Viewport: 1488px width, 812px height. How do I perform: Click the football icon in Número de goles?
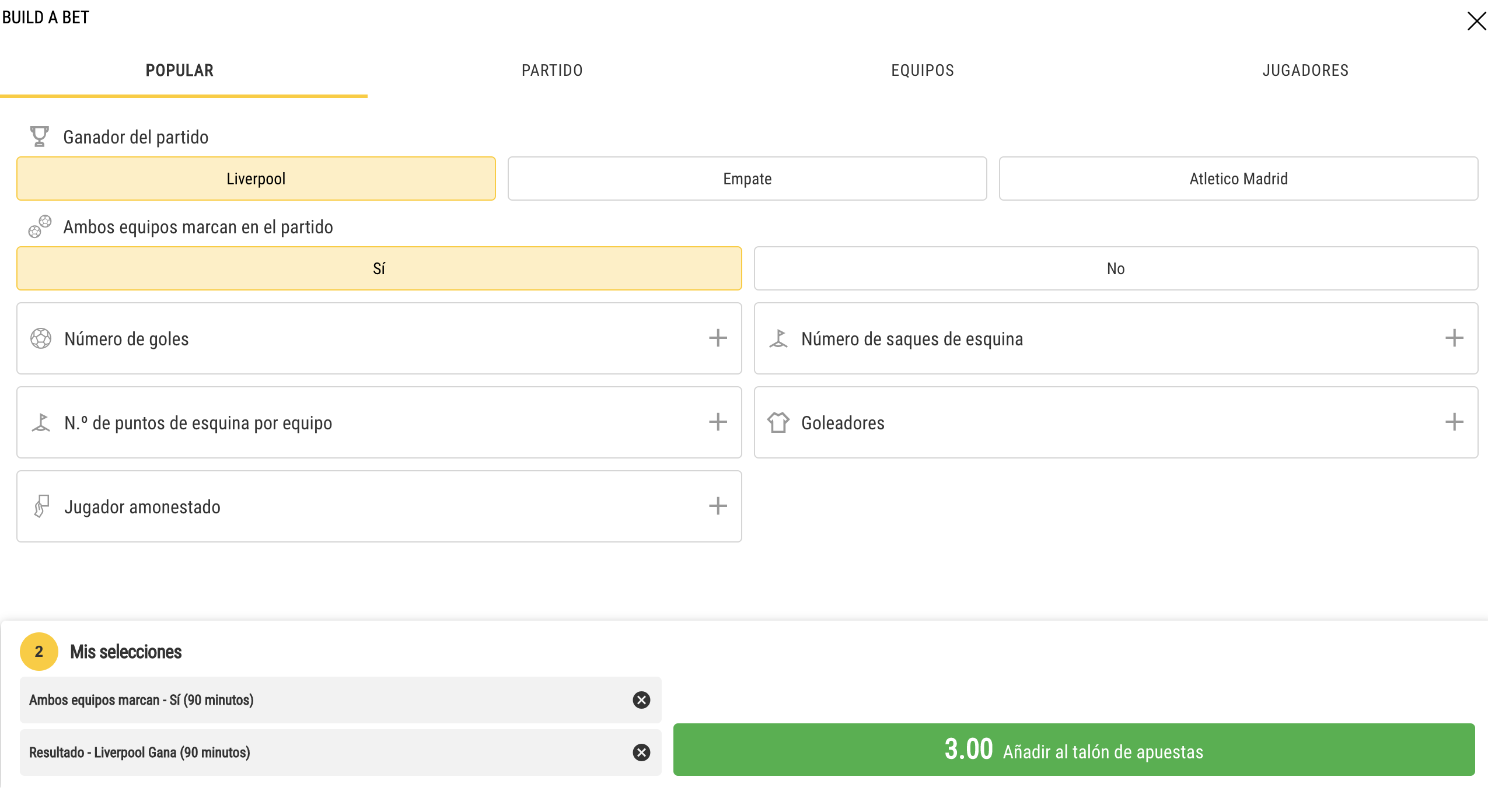(41, 338)
